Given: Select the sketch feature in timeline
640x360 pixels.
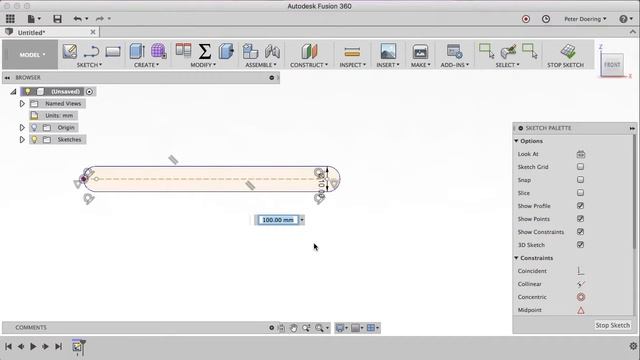Looking at the screenshot, I should (x=77, y=347).
